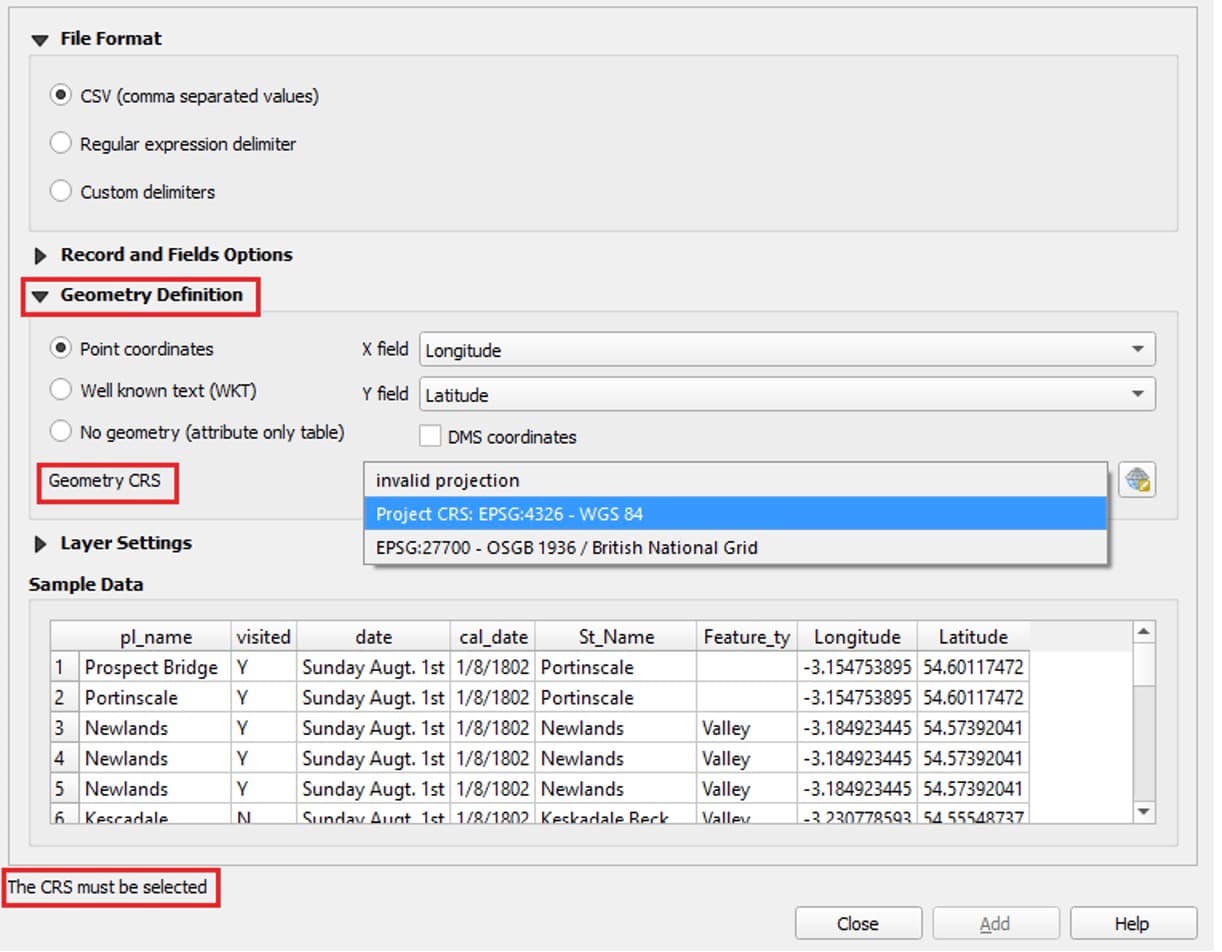Choose the invalid projection list entry

coord(735,481)
